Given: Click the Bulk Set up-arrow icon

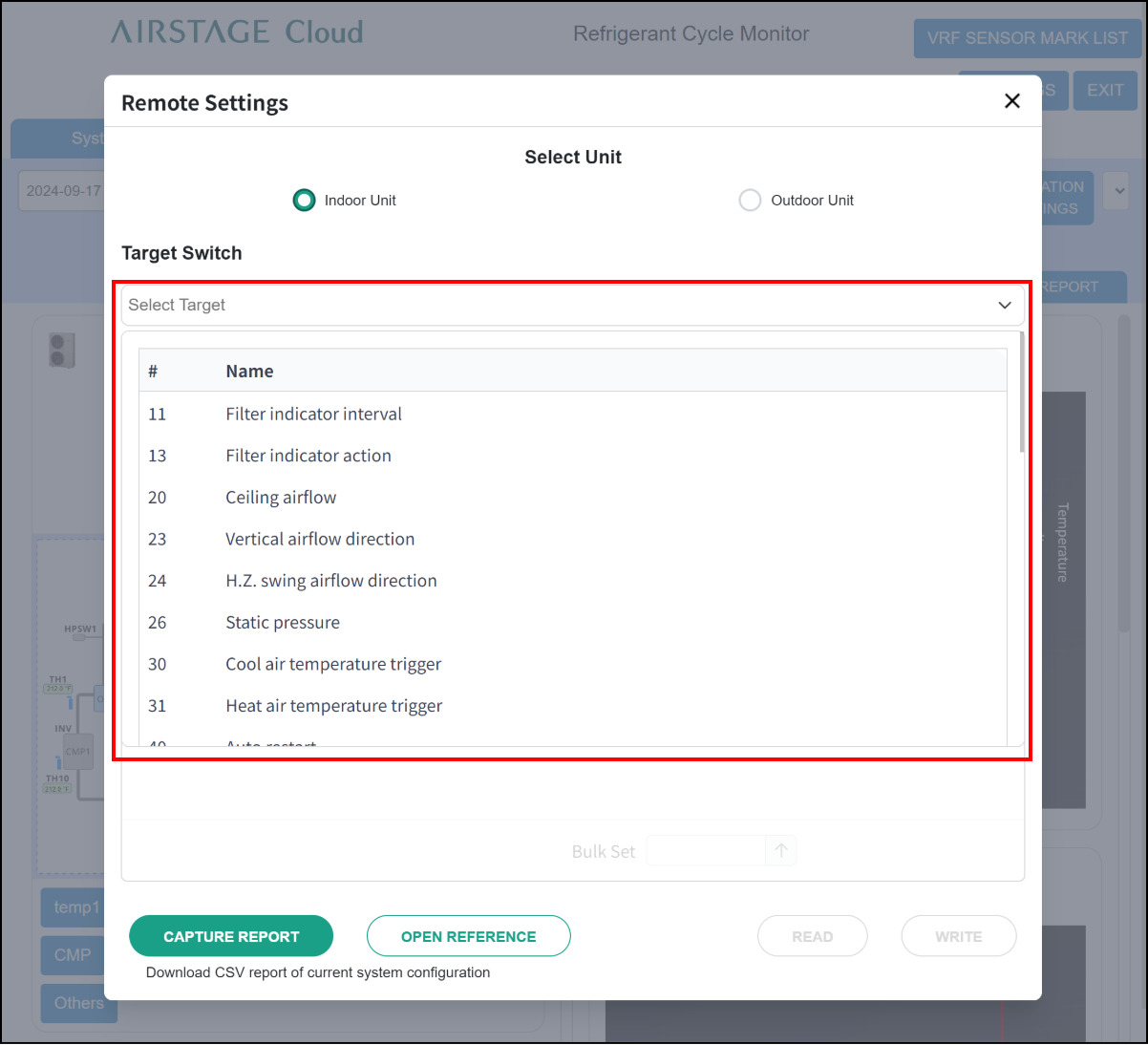Looking at the screenshot, I should pos(781,851).
